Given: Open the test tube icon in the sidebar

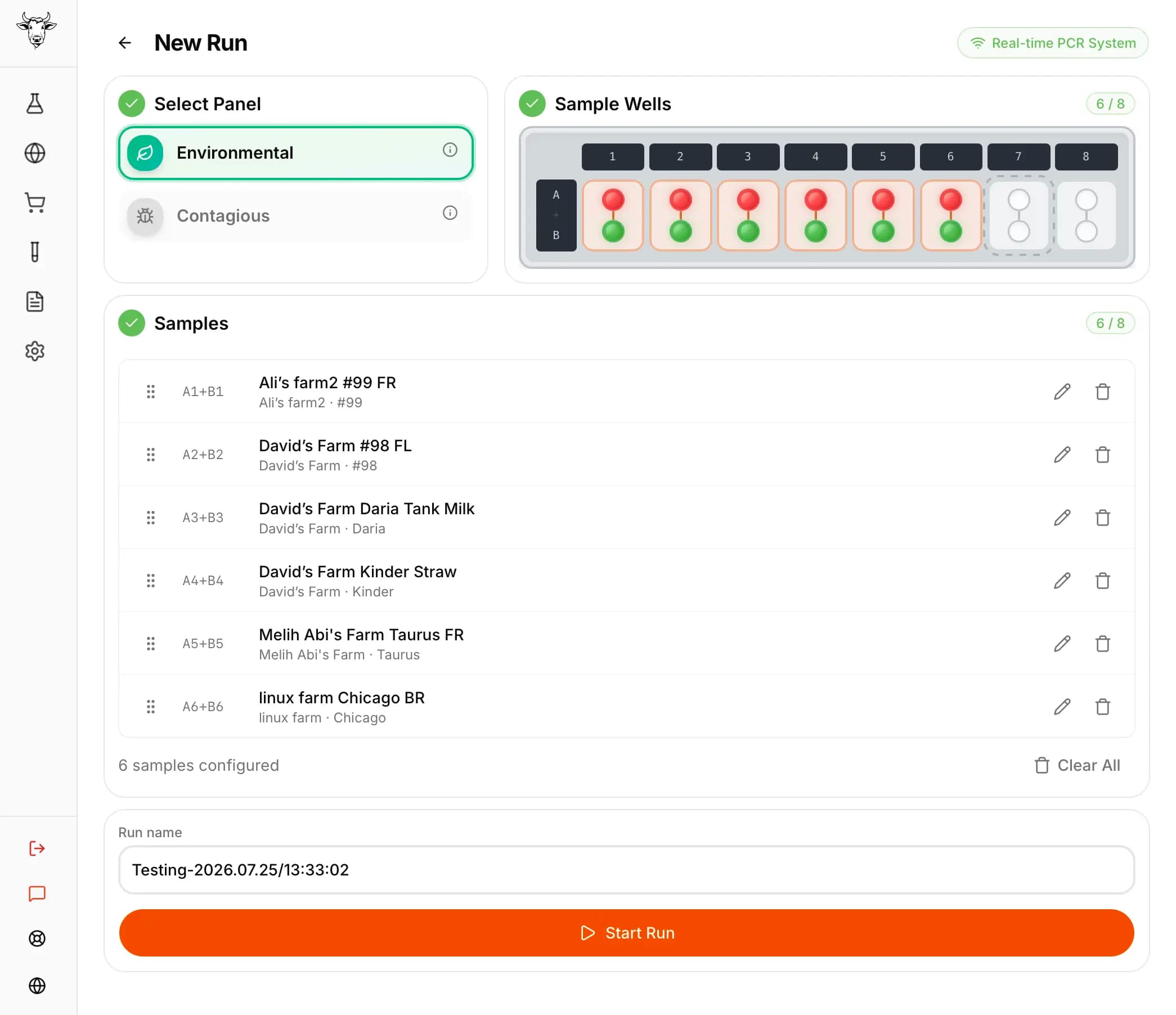Looking at the screenshot, I should [x=35, y=252].
